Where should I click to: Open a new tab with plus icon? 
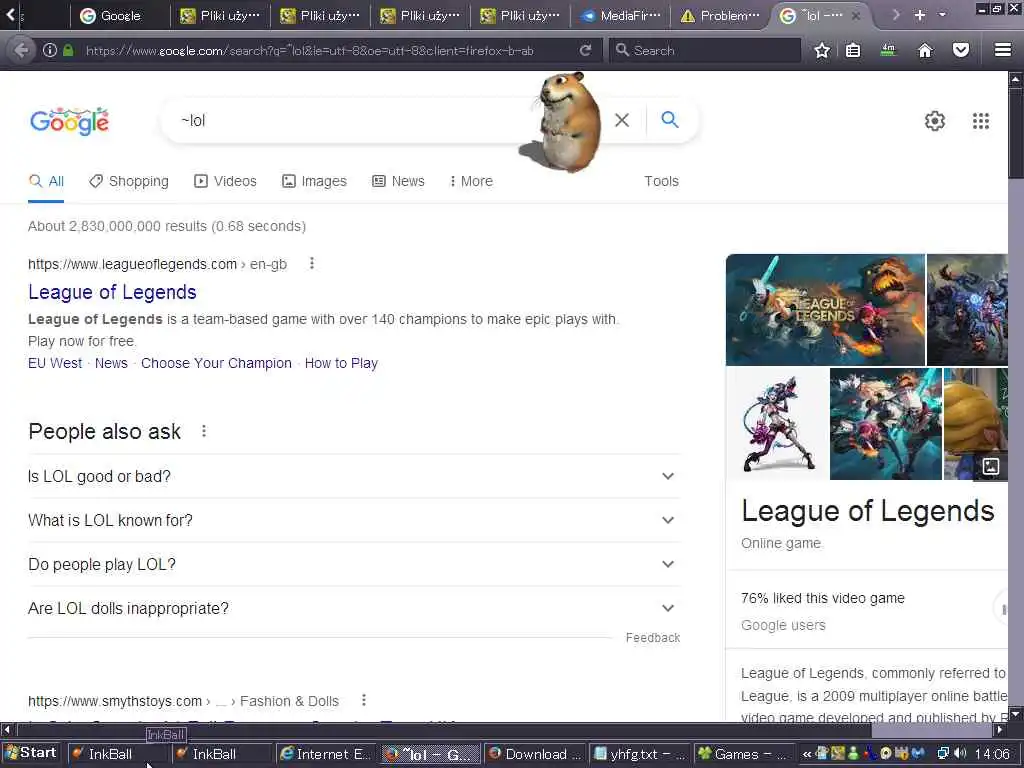point(920,15)
